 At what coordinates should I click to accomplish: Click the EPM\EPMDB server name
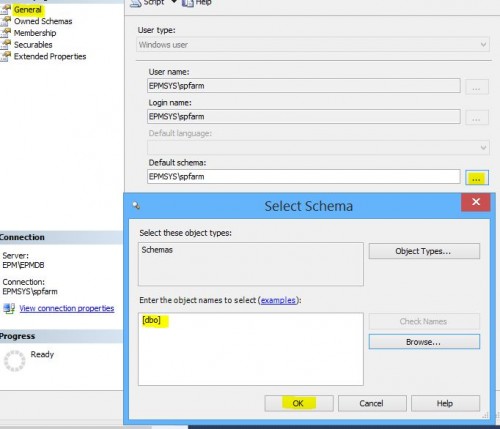tap(23, 265)
